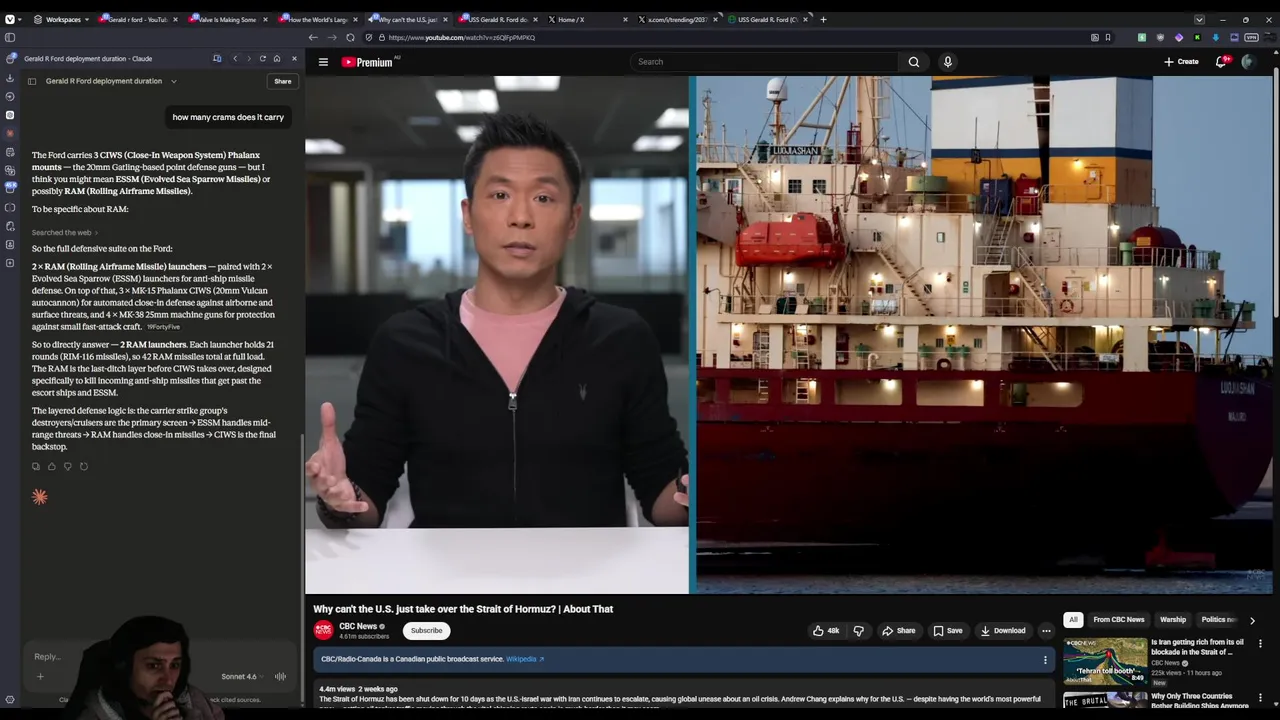Screen dimensions: 1280x720
Task: Select 'From CBC News' filter chip
Action: click(x=1118, y=620)
